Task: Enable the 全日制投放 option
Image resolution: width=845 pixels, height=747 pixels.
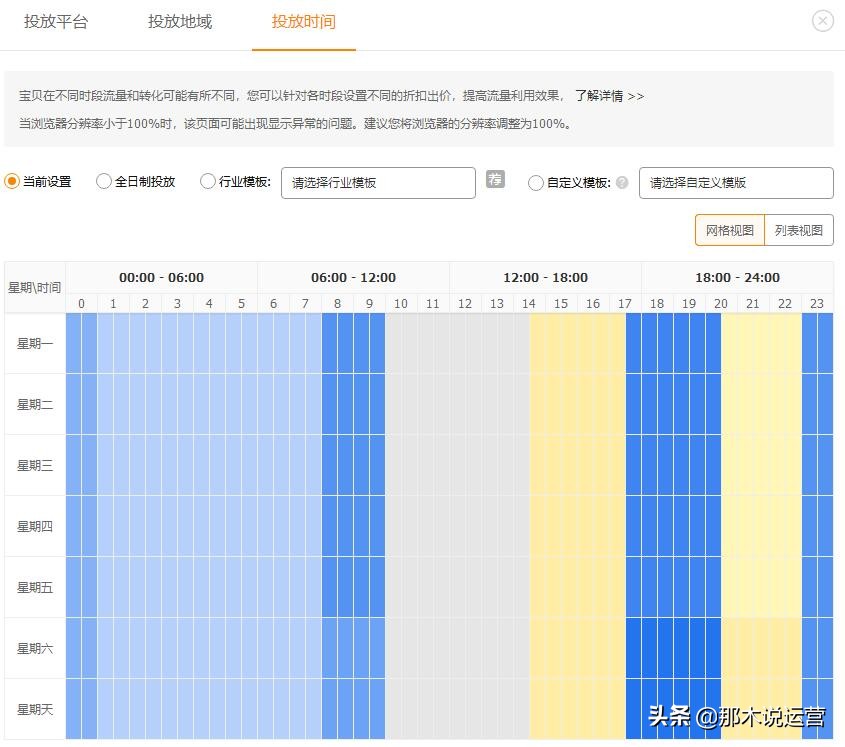Action: click(x=104, y=182)
